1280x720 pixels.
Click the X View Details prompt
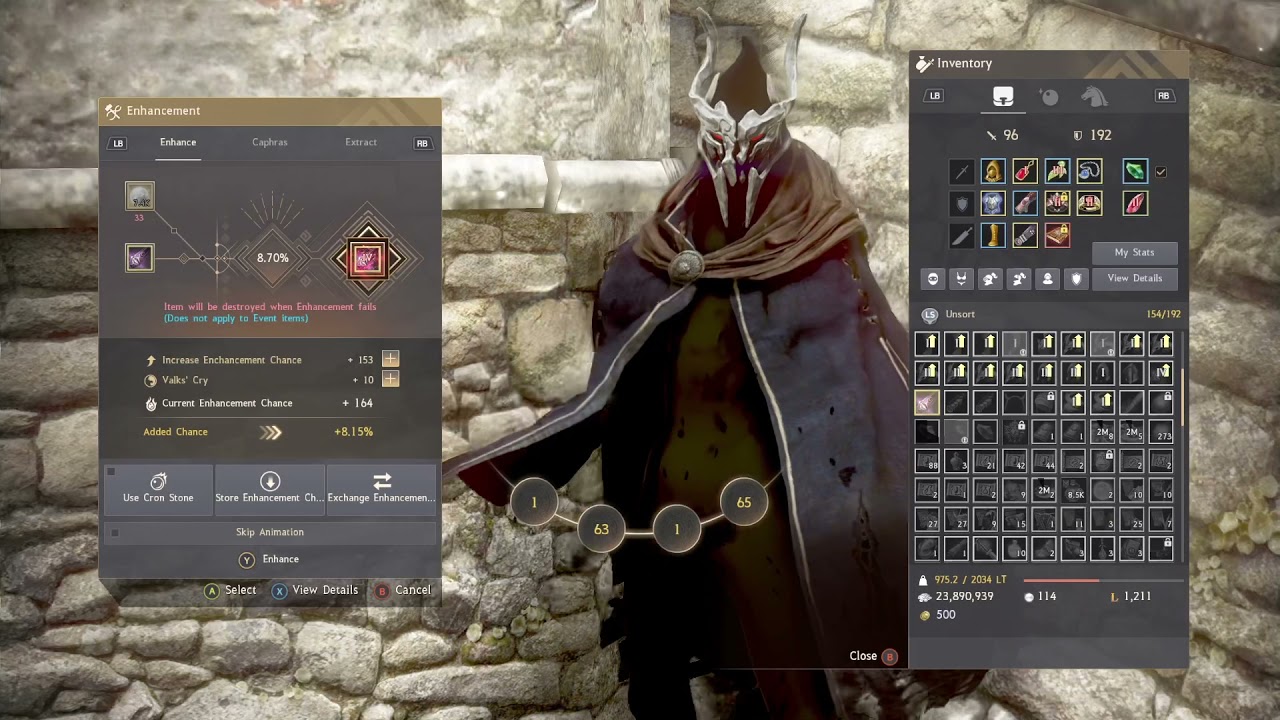pos(315,590)
